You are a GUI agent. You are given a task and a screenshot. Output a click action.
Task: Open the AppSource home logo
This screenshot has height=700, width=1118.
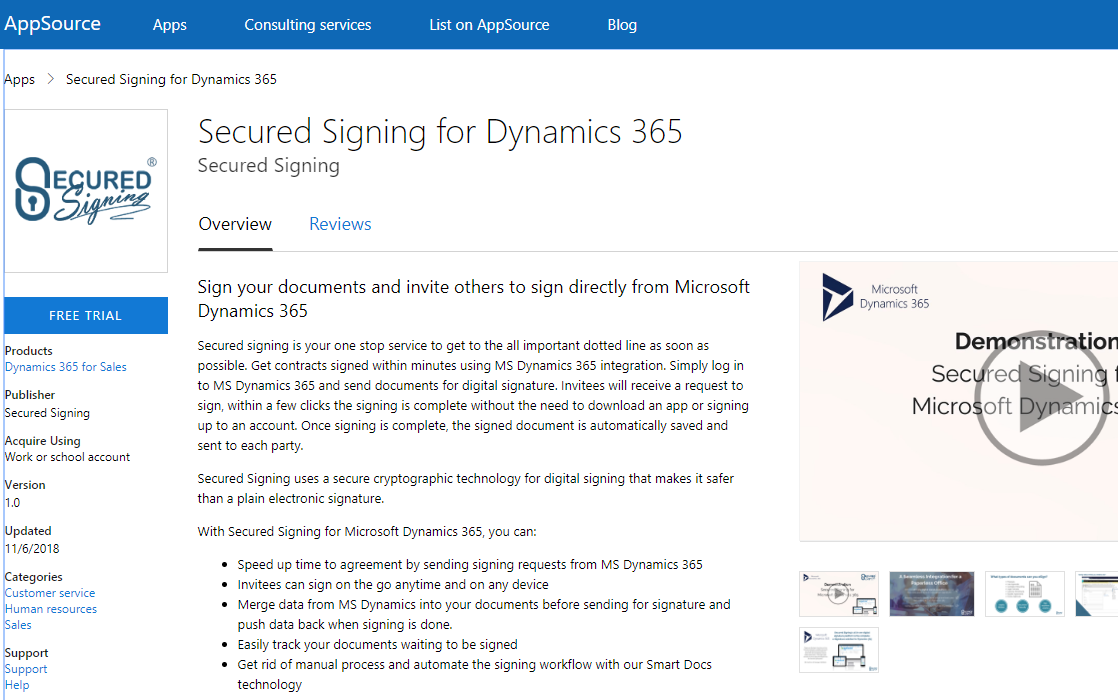(x=52, y=24)
